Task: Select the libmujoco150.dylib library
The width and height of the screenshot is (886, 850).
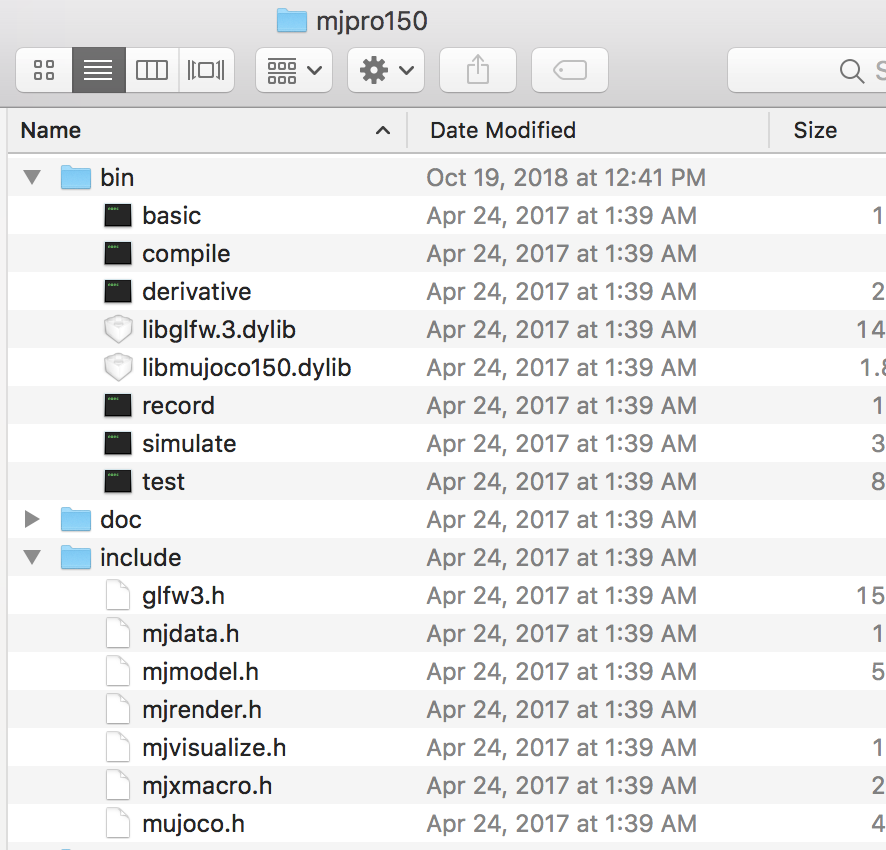Action: coord(240,367)
